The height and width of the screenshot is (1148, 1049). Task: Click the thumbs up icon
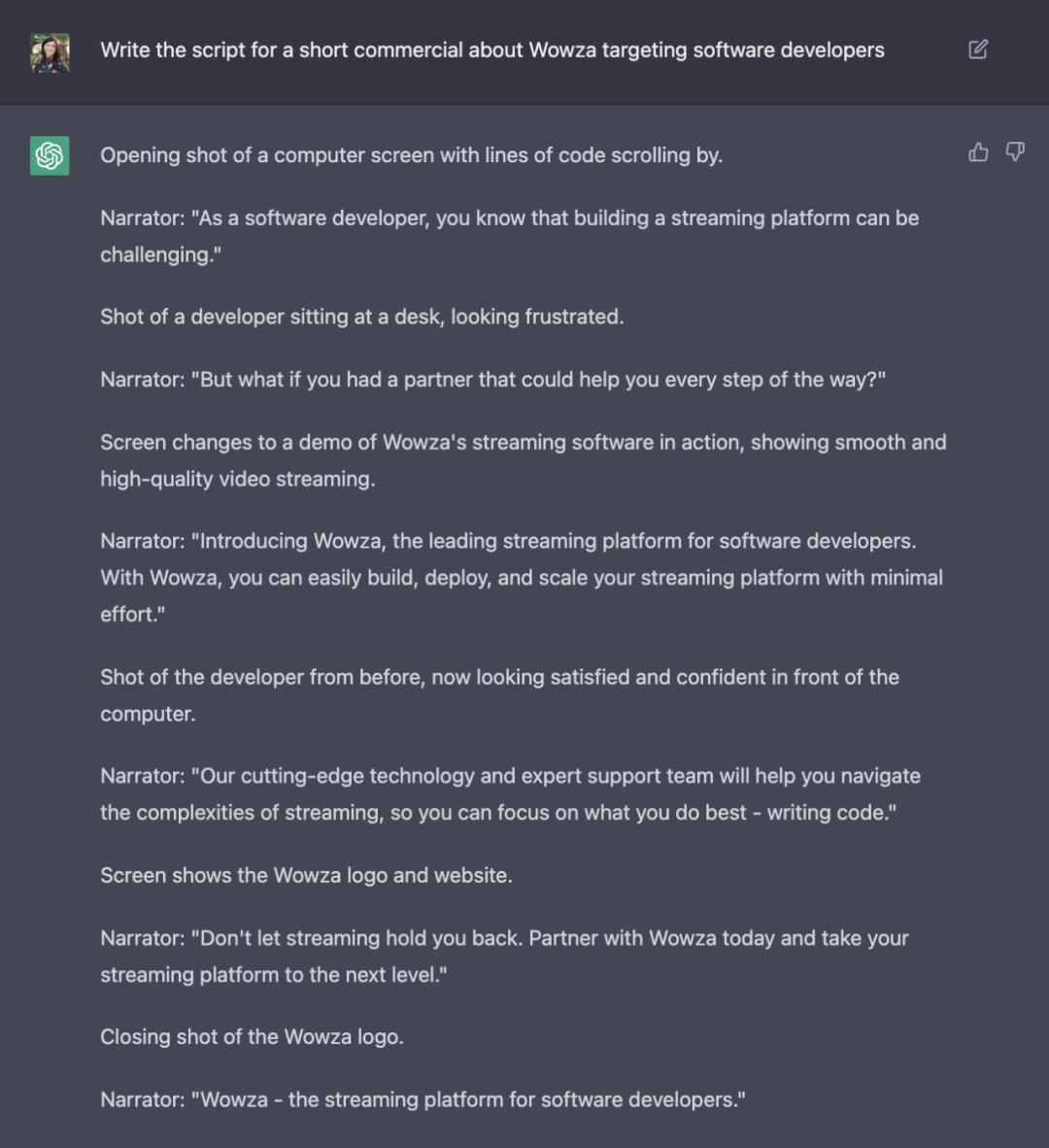coord(978,152)
